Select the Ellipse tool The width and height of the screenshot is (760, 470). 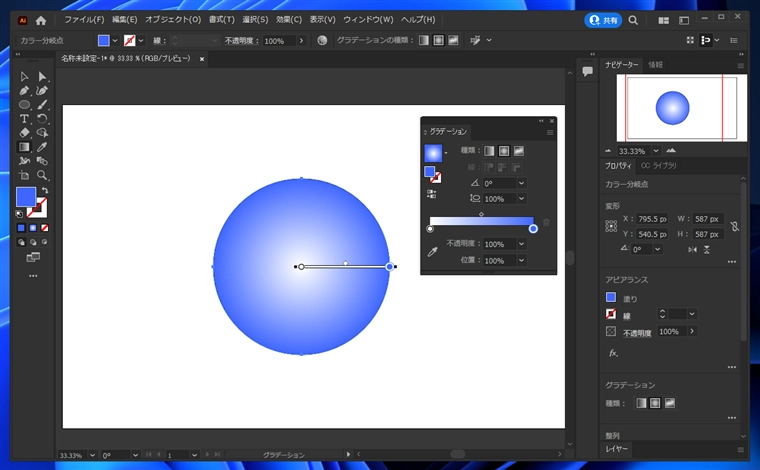pyautogui.click(x=24, y=105)
